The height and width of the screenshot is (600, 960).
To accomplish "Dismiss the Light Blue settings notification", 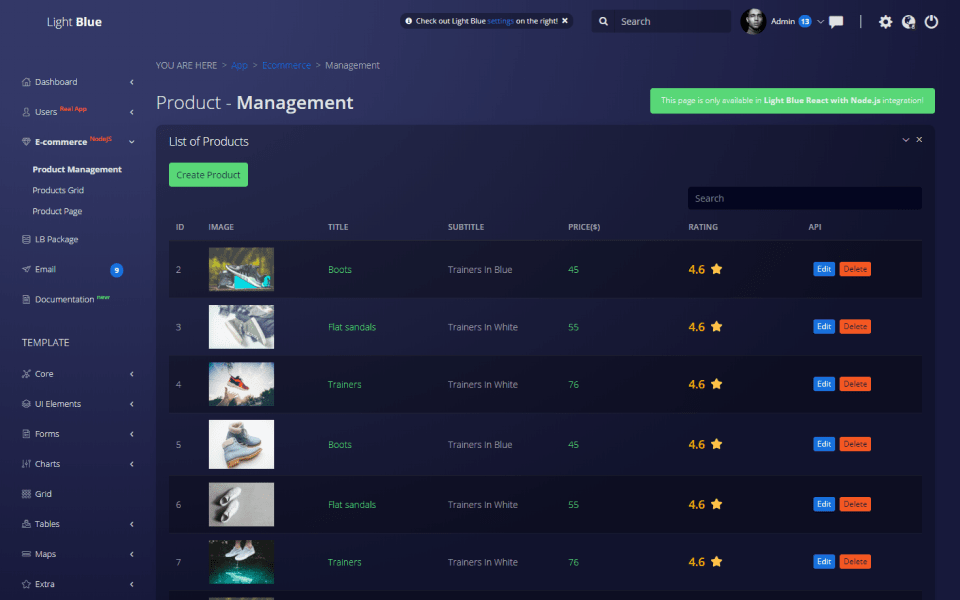I will 565,21.
